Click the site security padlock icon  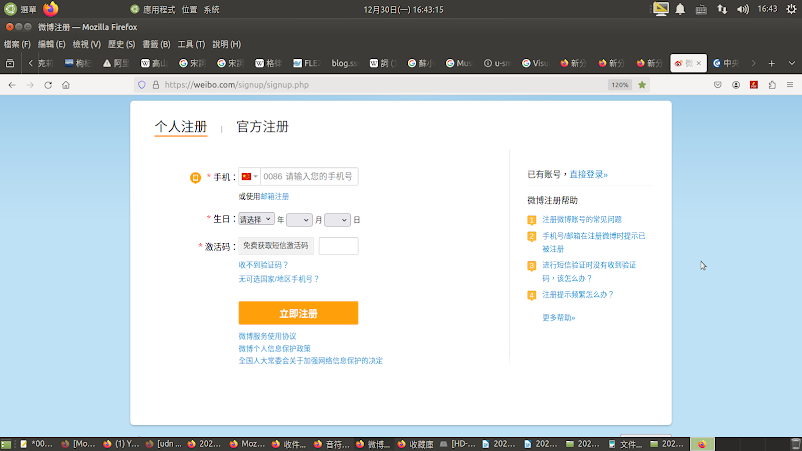pos(156,85)
